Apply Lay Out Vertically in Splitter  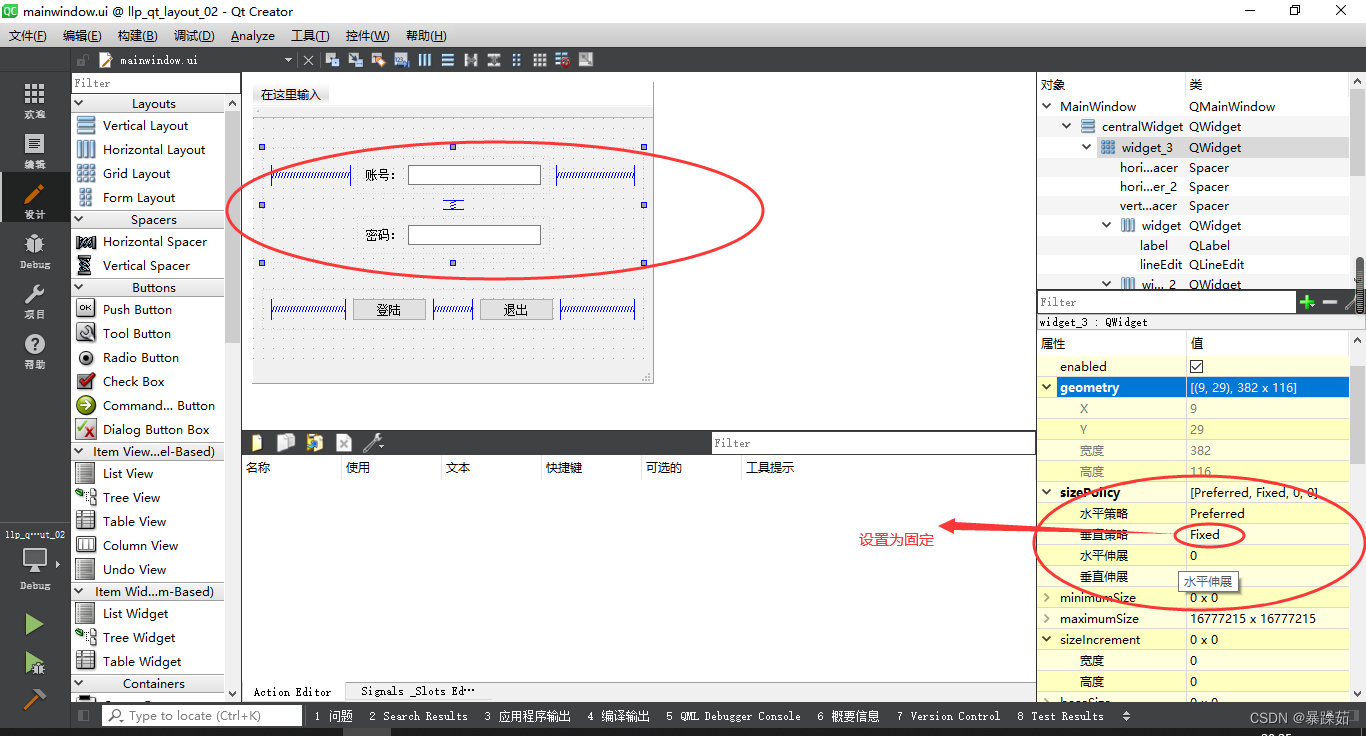[x=494, y=60]
